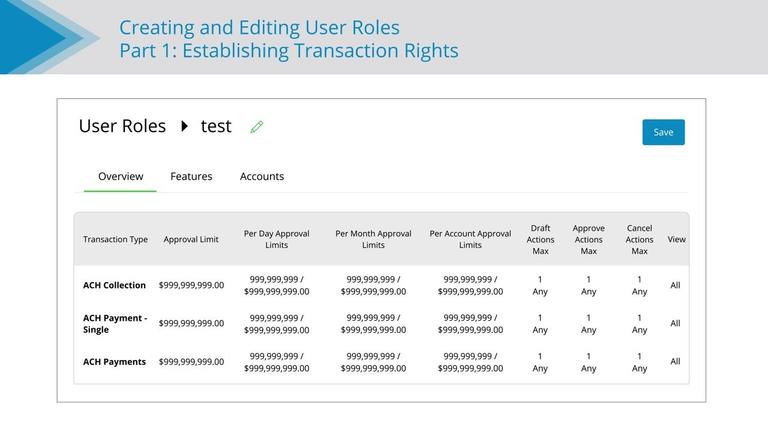
Task: Click the breadcrumb arrow after User Roles
Action: 184,126
